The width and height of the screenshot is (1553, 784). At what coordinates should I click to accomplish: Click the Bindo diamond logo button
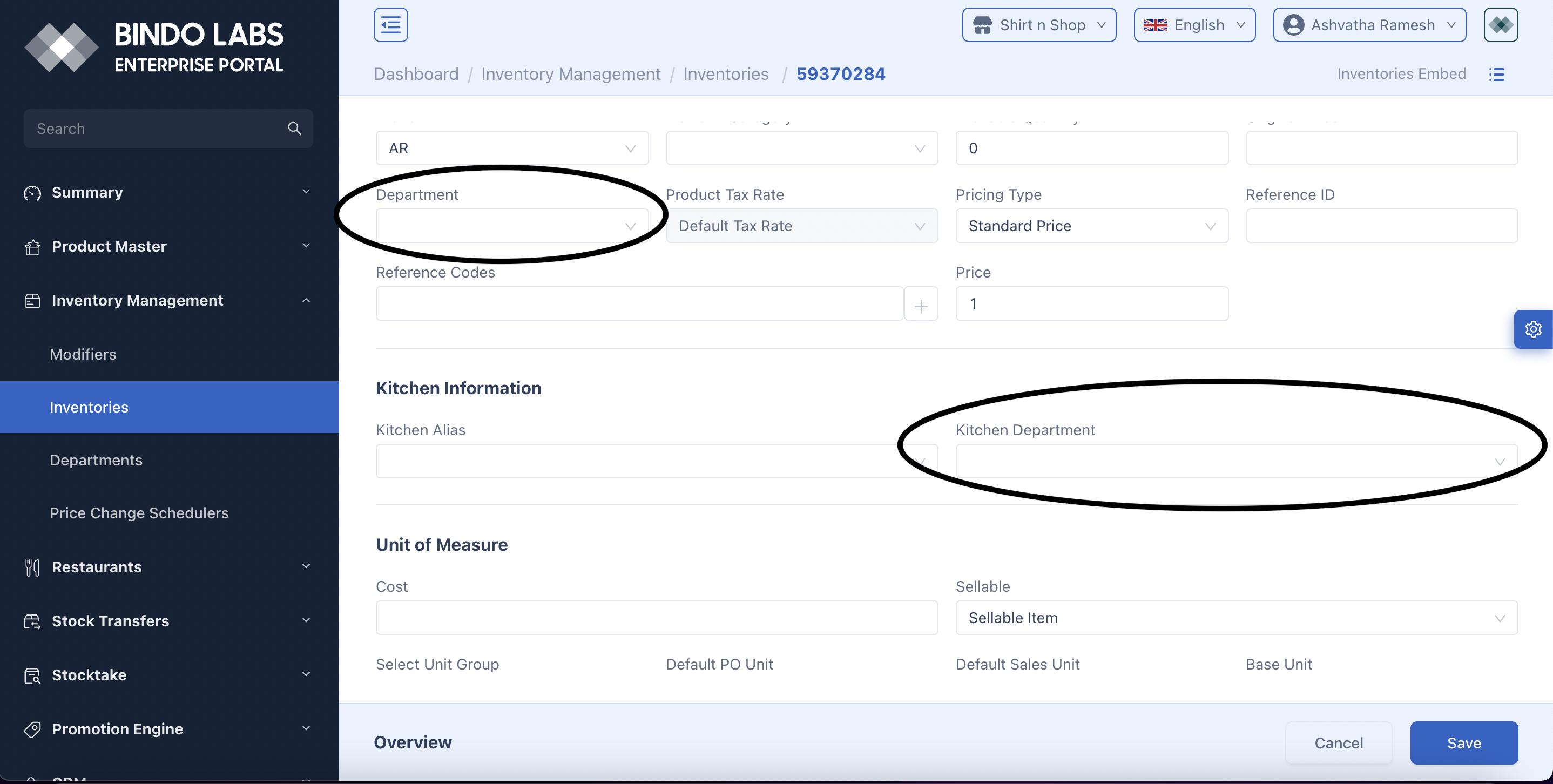(1500, 25)
